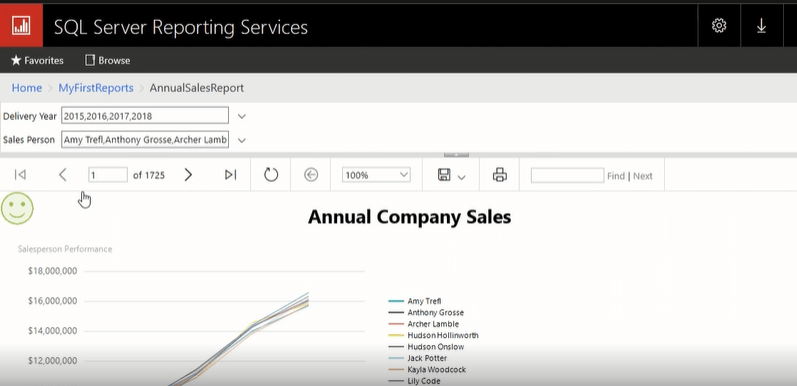Jump to the last report page
Image resolution: width=797 pixels, height=386 pixels.
point(230,175)
